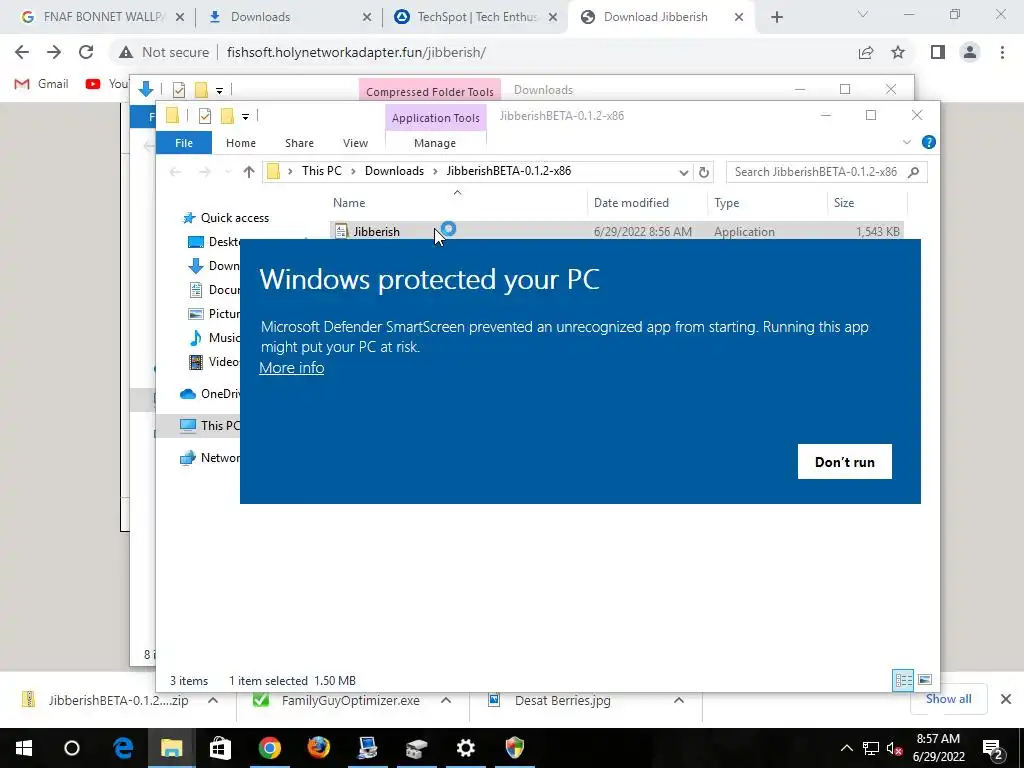Screen dimensions: 1024x768
Task: Select This PC in the address breadcrumb
Action: point(321,171)
